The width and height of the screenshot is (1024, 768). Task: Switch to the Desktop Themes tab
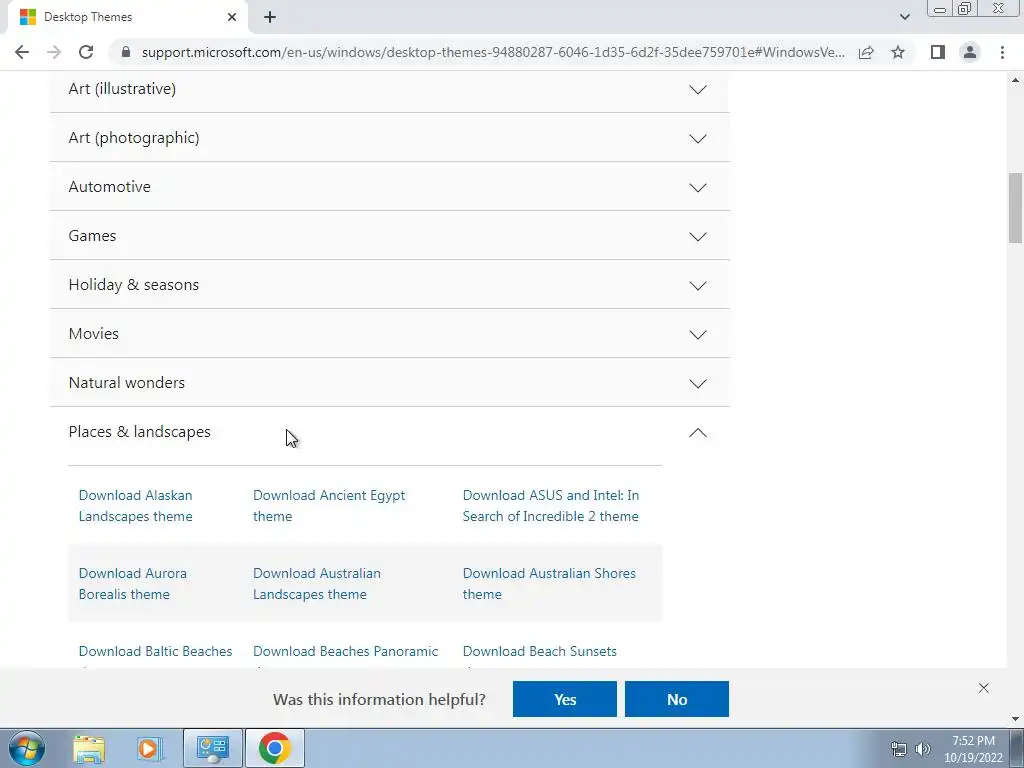click(x=127, y=18)
